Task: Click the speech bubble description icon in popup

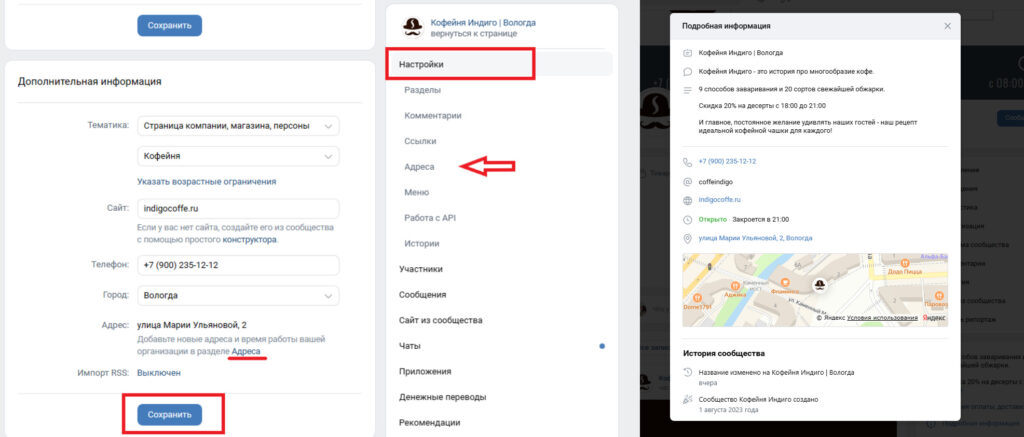Action: (687, 71)
